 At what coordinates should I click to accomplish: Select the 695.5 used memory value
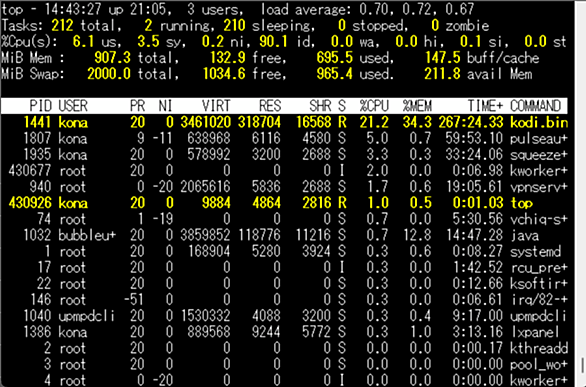coord(335,58)
